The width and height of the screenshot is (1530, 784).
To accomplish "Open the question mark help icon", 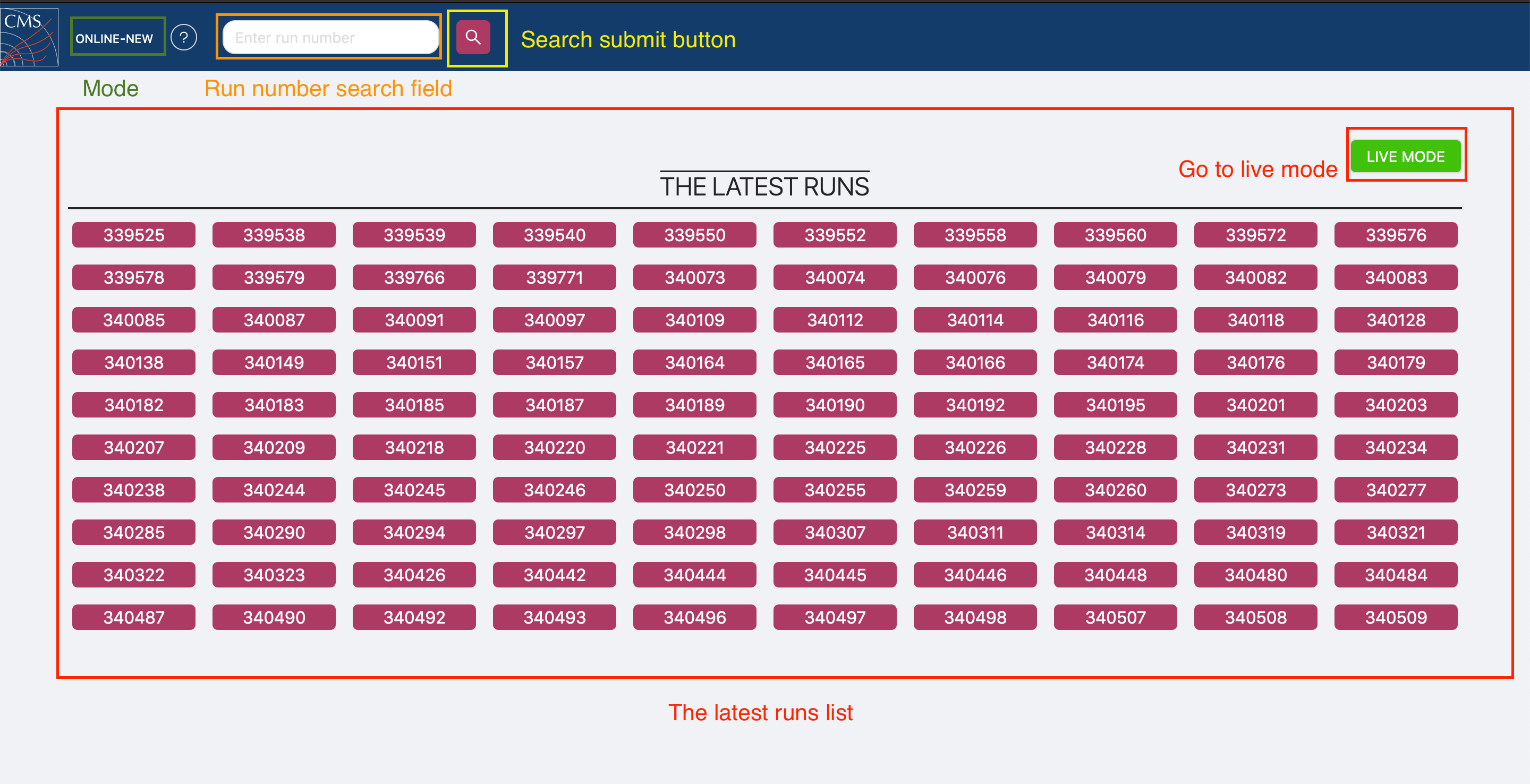I will point(183,38).
